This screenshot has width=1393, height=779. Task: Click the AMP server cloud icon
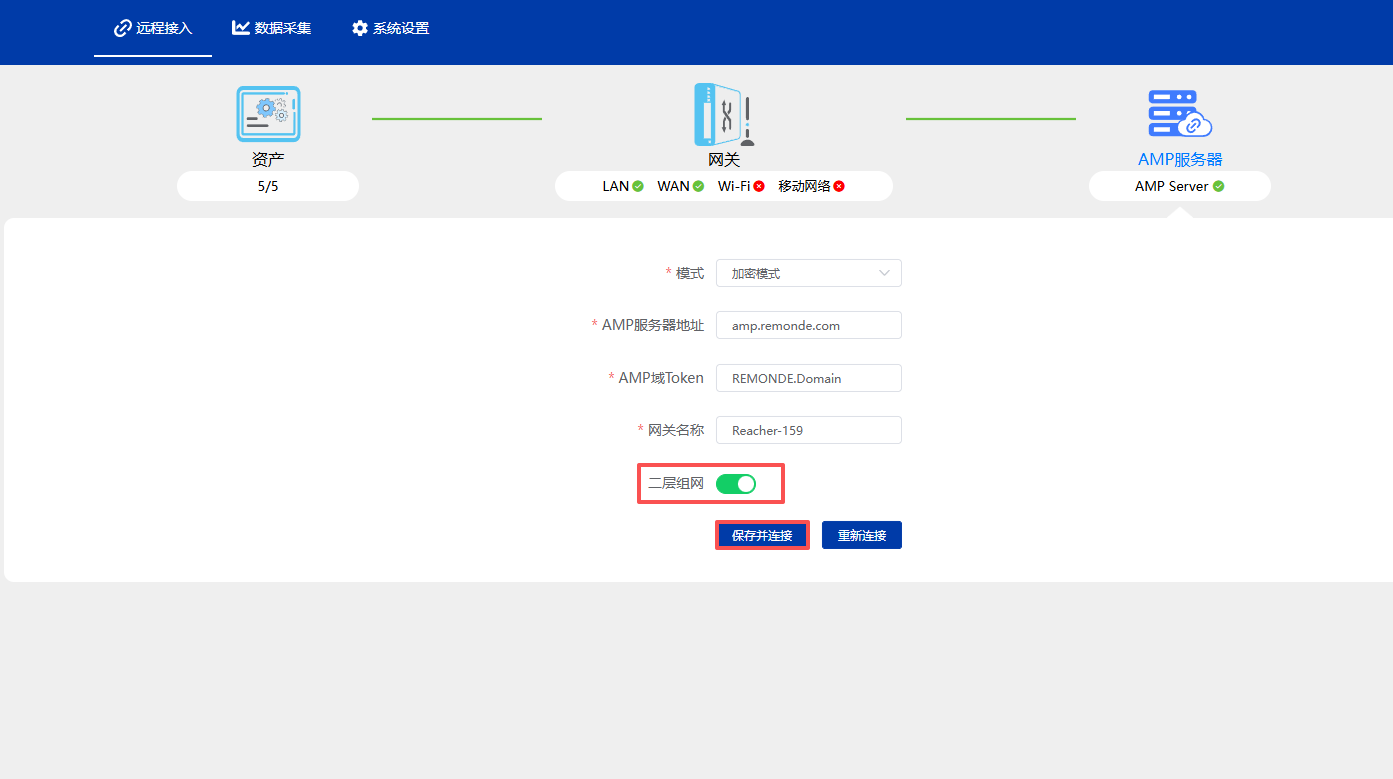point(1180,114)
